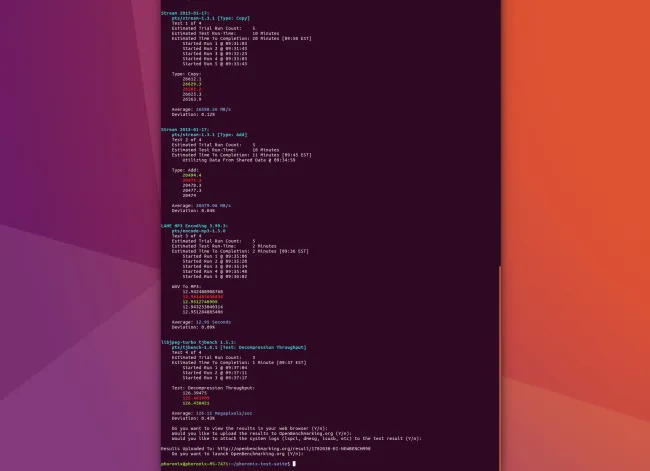Viewport: 650px width, 471px height.
Task: Click 'Started Run 1 @ 09:31' in the Copy test
Action: tap(215, 44)
